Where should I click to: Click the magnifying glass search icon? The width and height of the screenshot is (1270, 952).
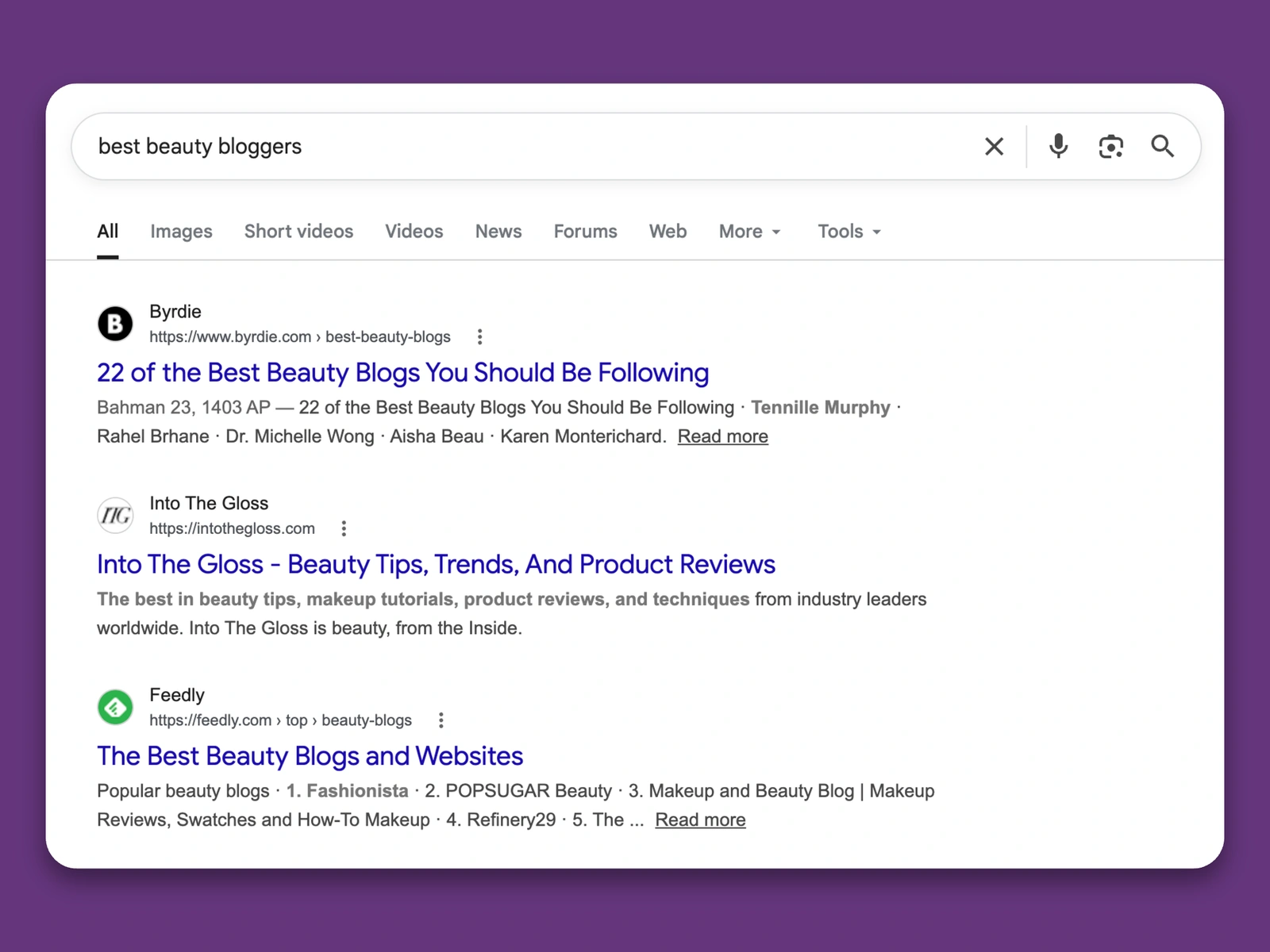pyautogui.click(x=1163, y=146)
